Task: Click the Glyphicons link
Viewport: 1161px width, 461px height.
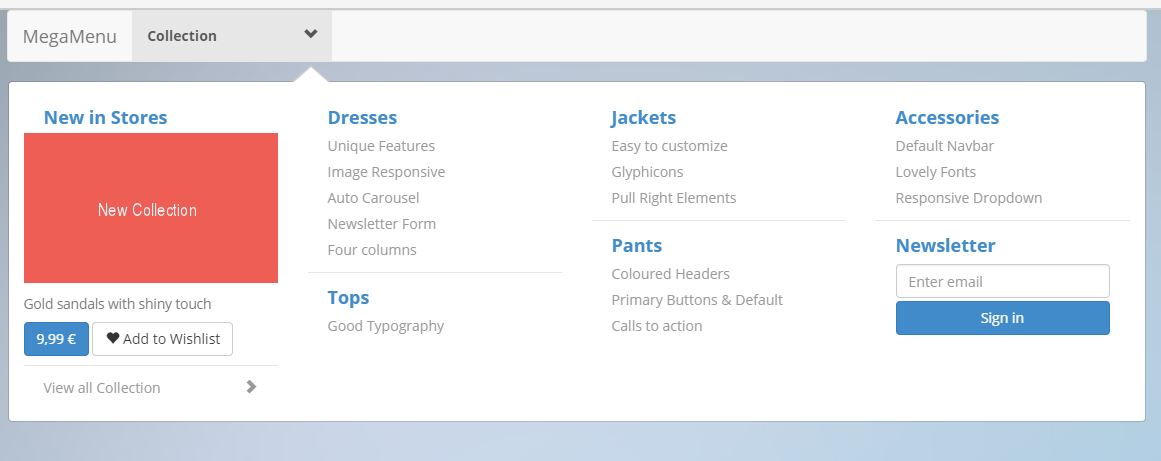Action: [647, 172]
